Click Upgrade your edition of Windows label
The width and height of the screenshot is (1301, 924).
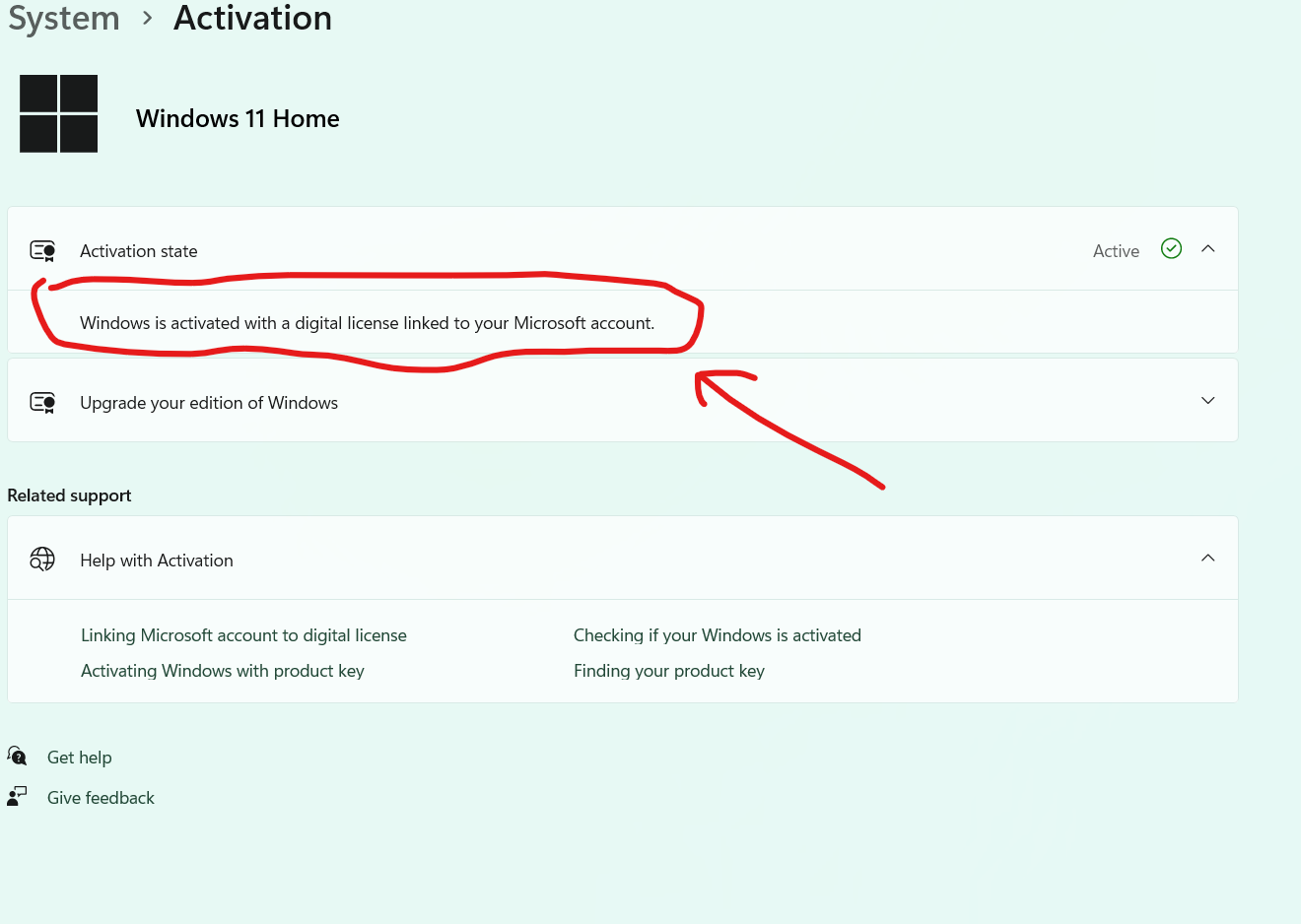point(209,403)
